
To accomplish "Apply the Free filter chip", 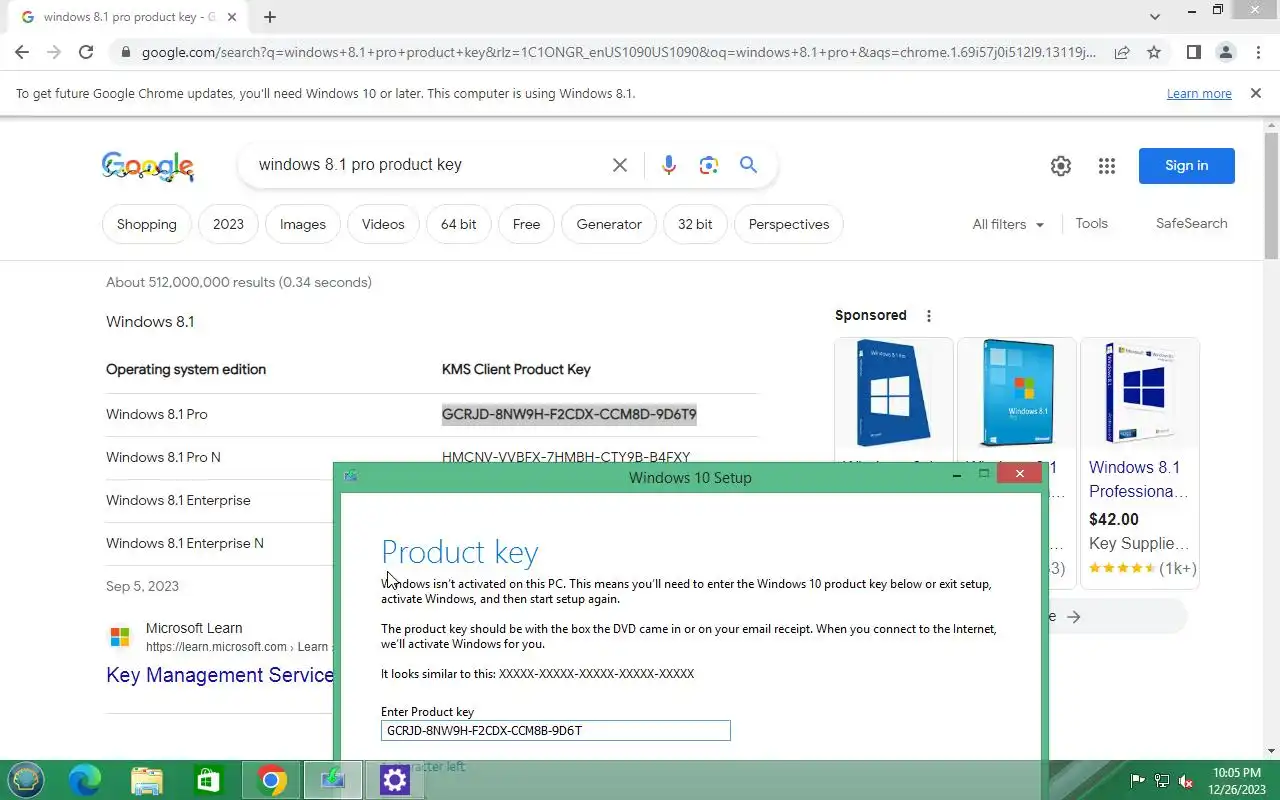I will coord(526,224).
